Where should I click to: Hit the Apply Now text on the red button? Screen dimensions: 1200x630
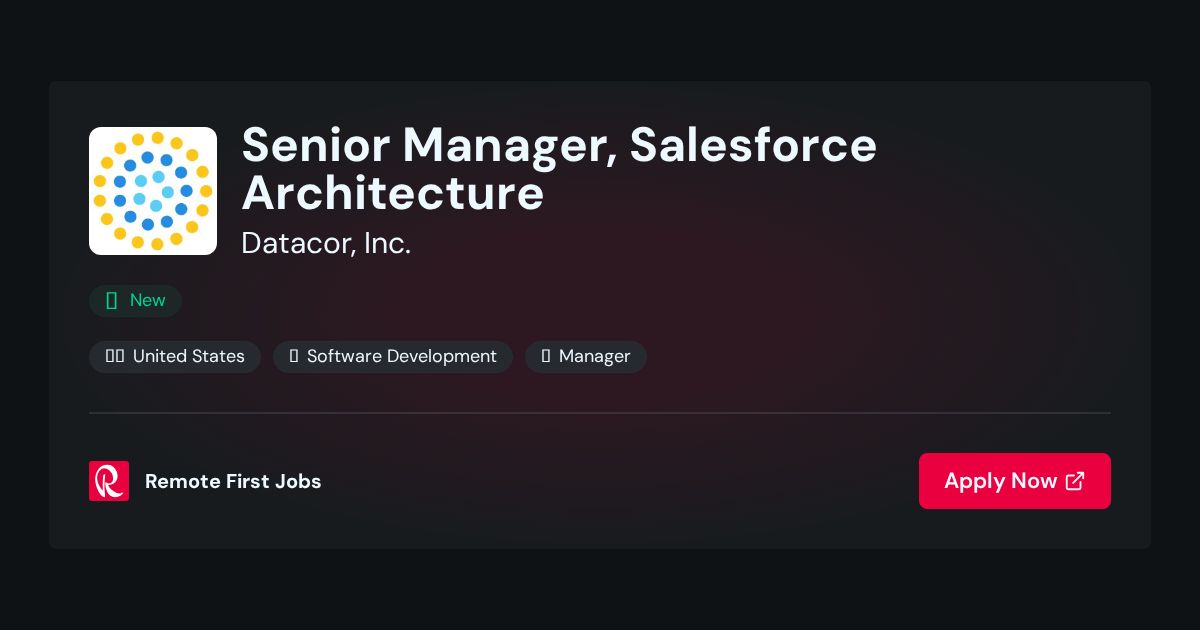pyautogui.click(x=1000, y=481)
